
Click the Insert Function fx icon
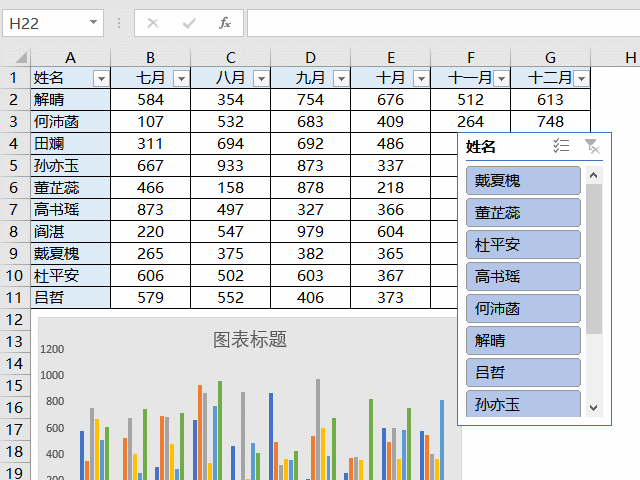[x=224, y=23]
